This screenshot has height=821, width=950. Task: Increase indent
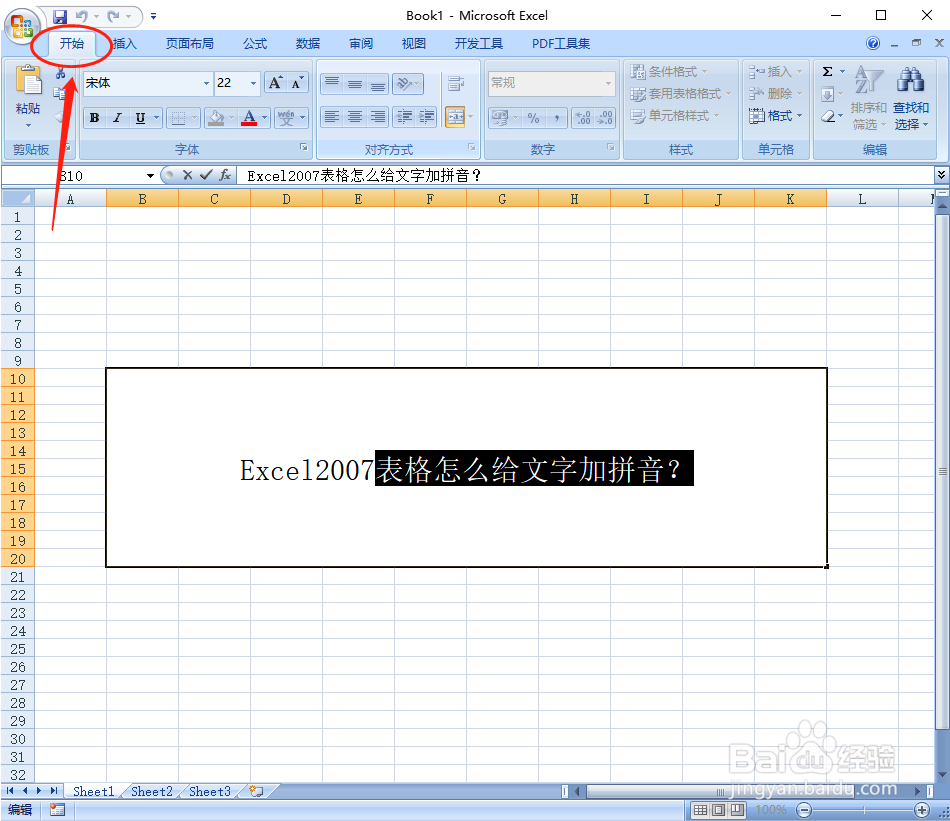click(427, 116)
